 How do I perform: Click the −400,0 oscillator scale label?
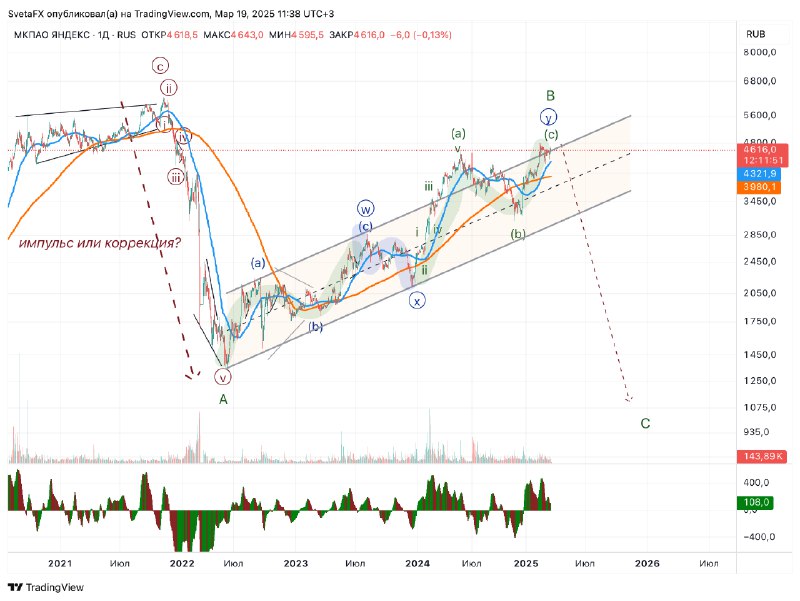pyautogui.click(x=760, y=537)
